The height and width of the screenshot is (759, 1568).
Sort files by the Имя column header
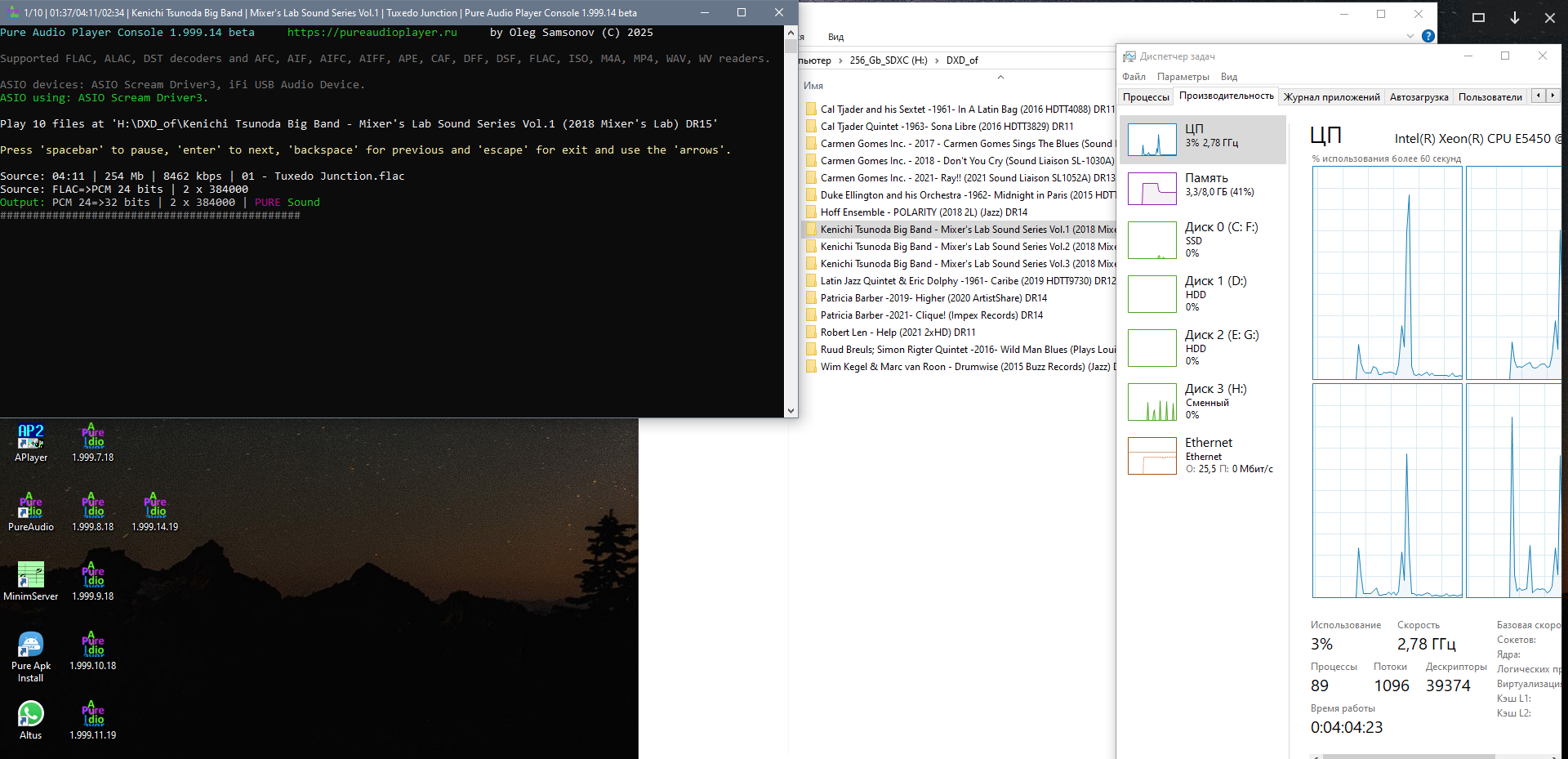click(x=813, y=86)
